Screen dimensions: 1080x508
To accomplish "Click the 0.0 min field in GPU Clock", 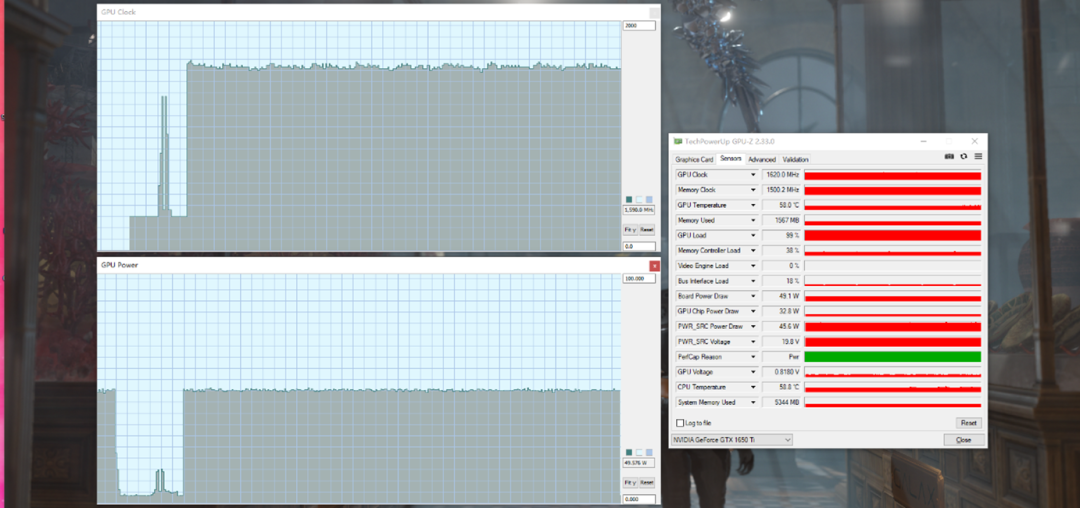I will point(639,246).
